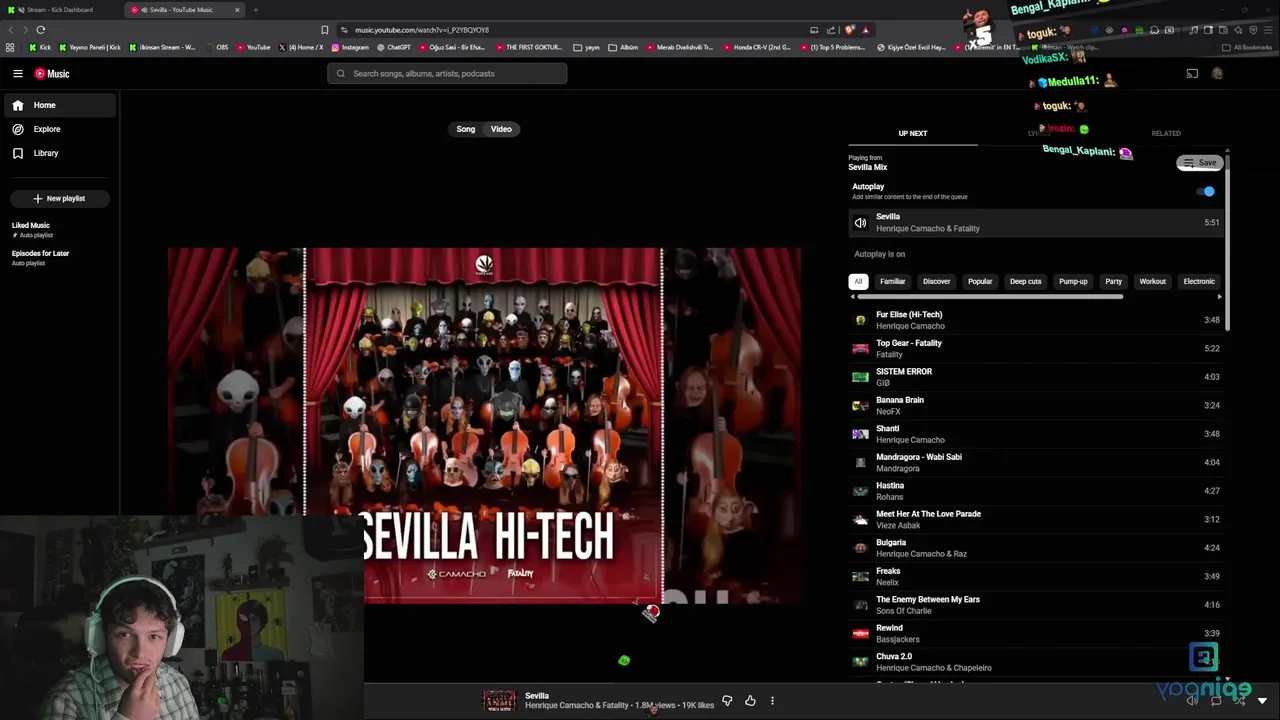Viewport: 1280px width, 720px height.
Task: Play Chuva 2.0 from queue
Action: pos(1036,662)
